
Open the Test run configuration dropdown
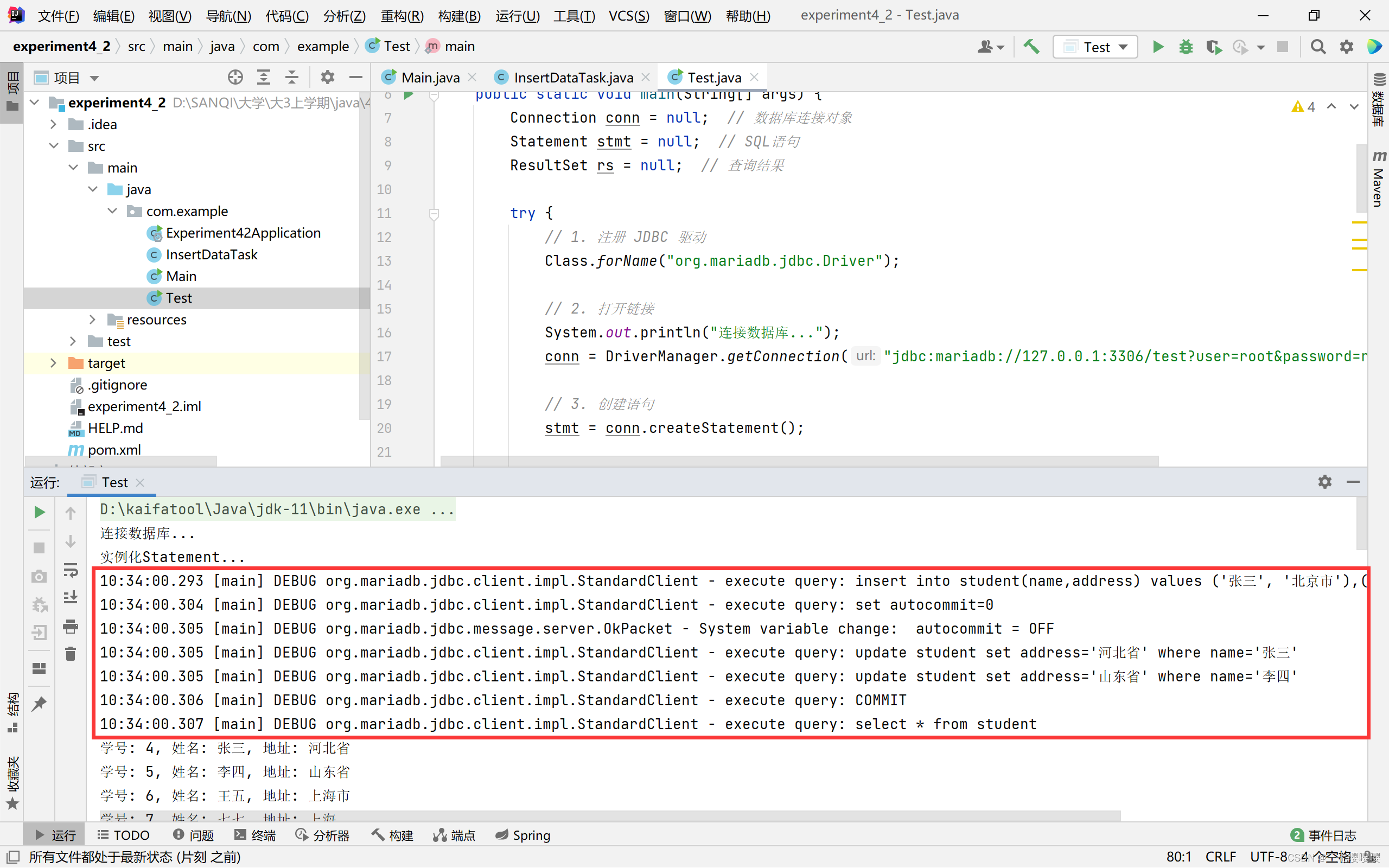[x=1122, y=47]
